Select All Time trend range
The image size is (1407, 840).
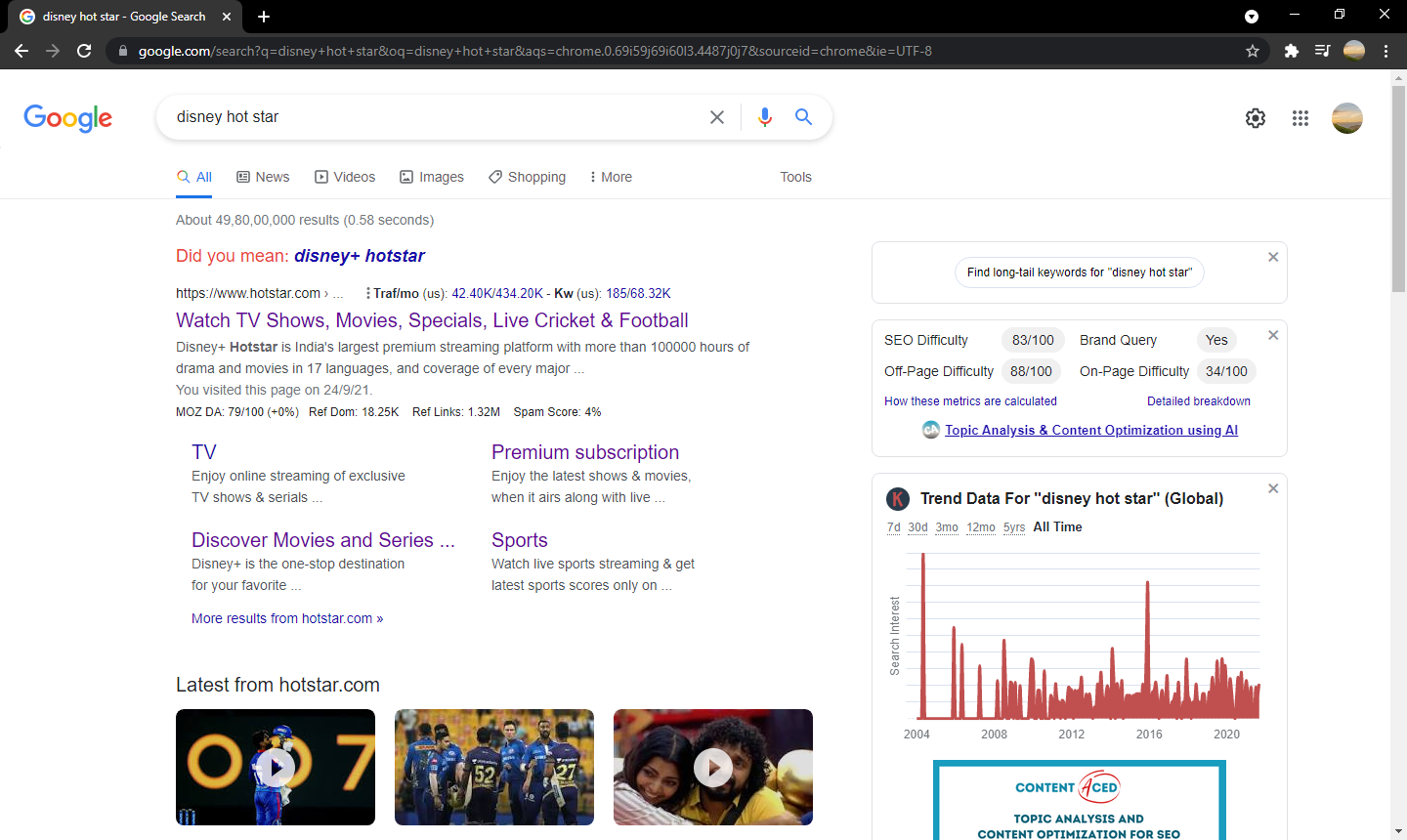point(1057,527)
